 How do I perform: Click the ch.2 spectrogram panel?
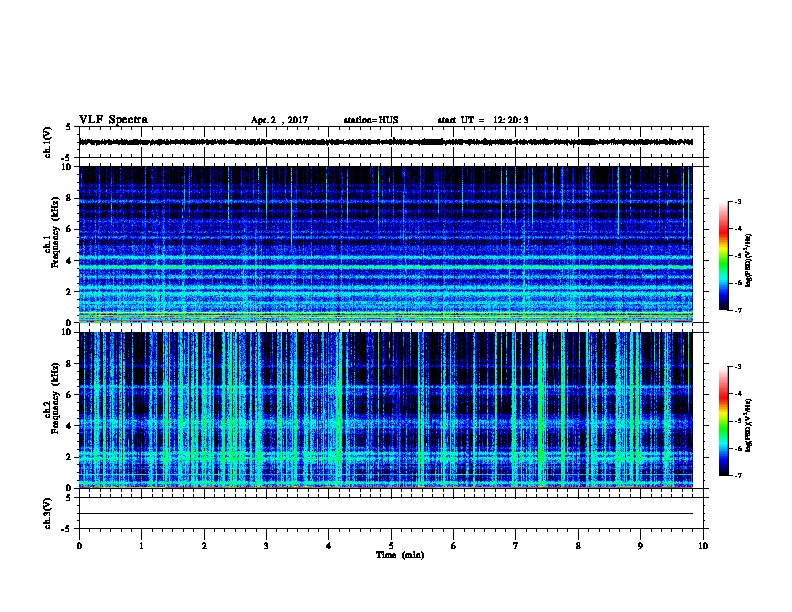386,410
